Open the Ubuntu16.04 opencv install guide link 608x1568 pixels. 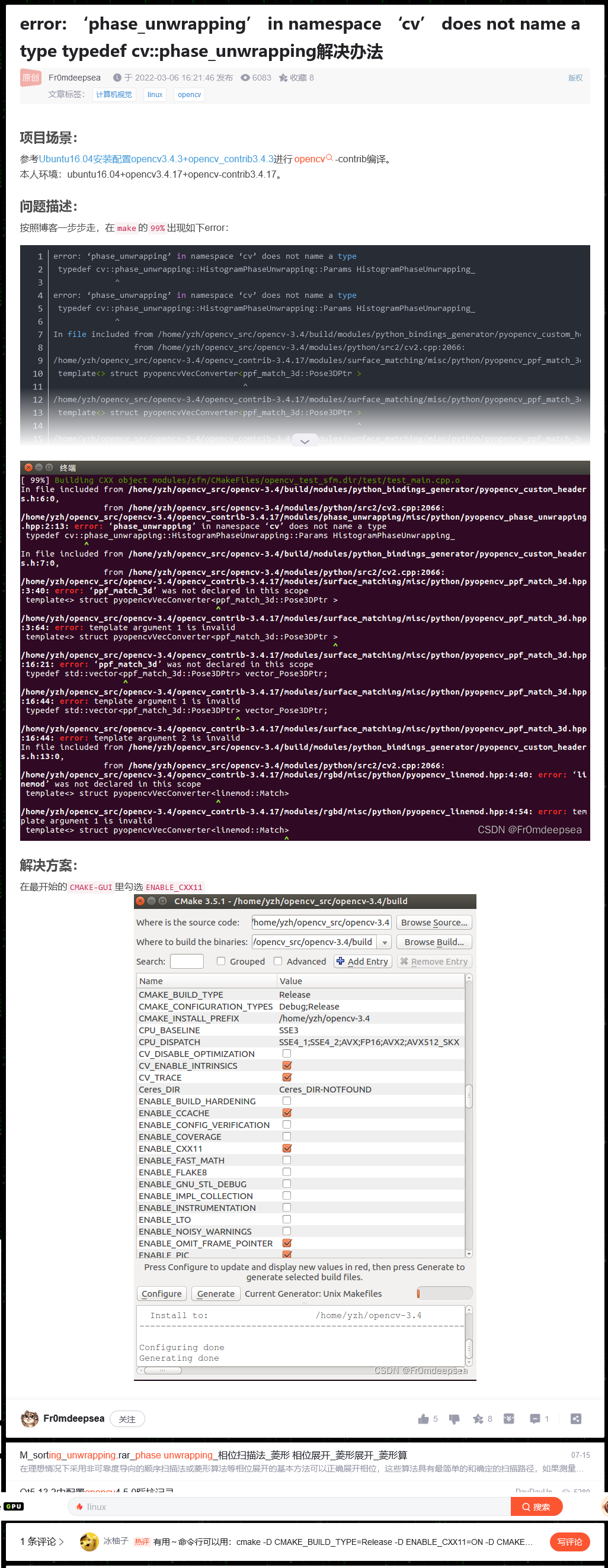point(156,159)
